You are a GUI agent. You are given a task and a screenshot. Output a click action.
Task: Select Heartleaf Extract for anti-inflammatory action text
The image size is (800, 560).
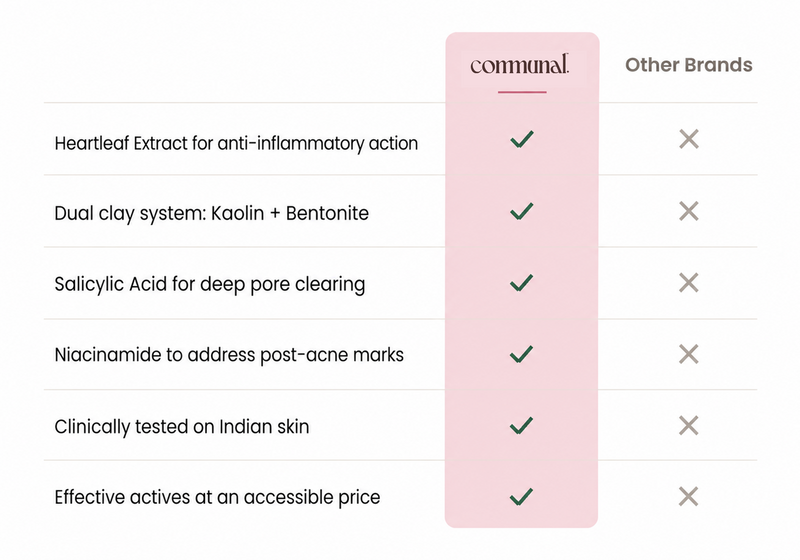(x=236, y=143)
